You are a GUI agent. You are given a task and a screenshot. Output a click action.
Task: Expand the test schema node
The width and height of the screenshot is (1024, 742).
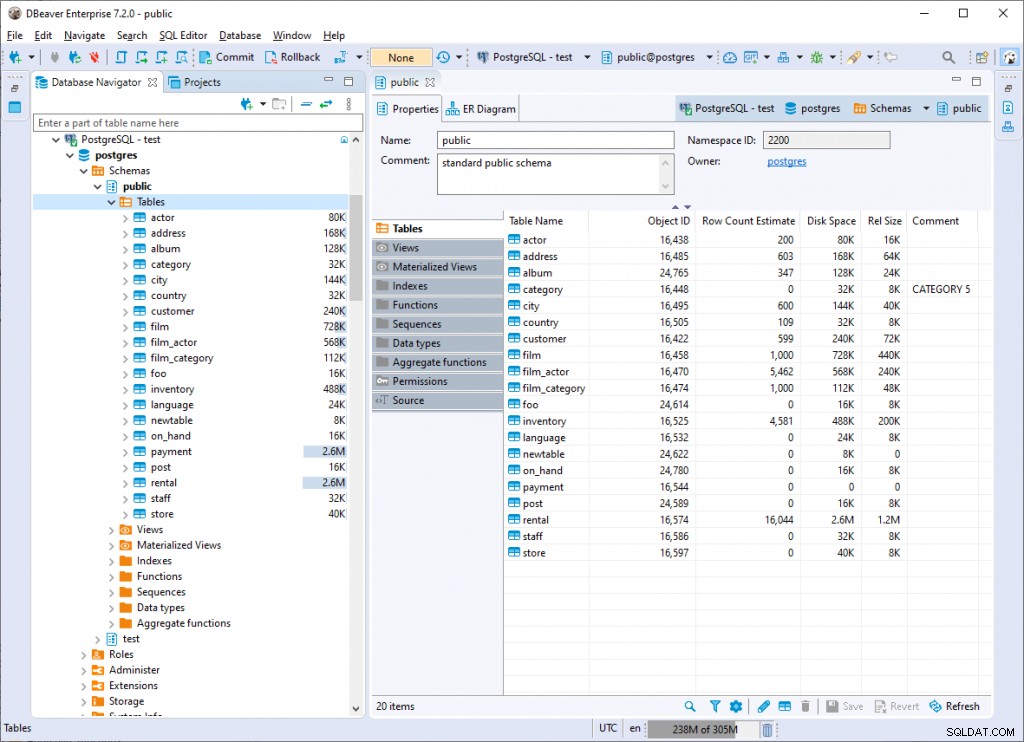98,639
